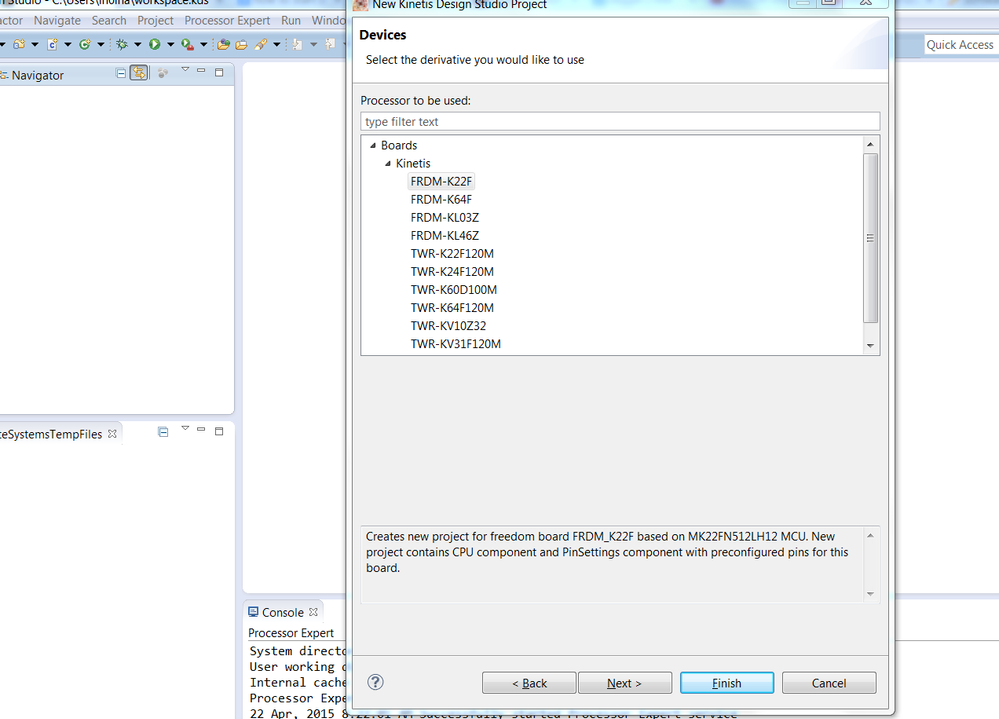999x719 pixels.
Task: Select the FRDM-K22F board
Action: click(442, 182)
